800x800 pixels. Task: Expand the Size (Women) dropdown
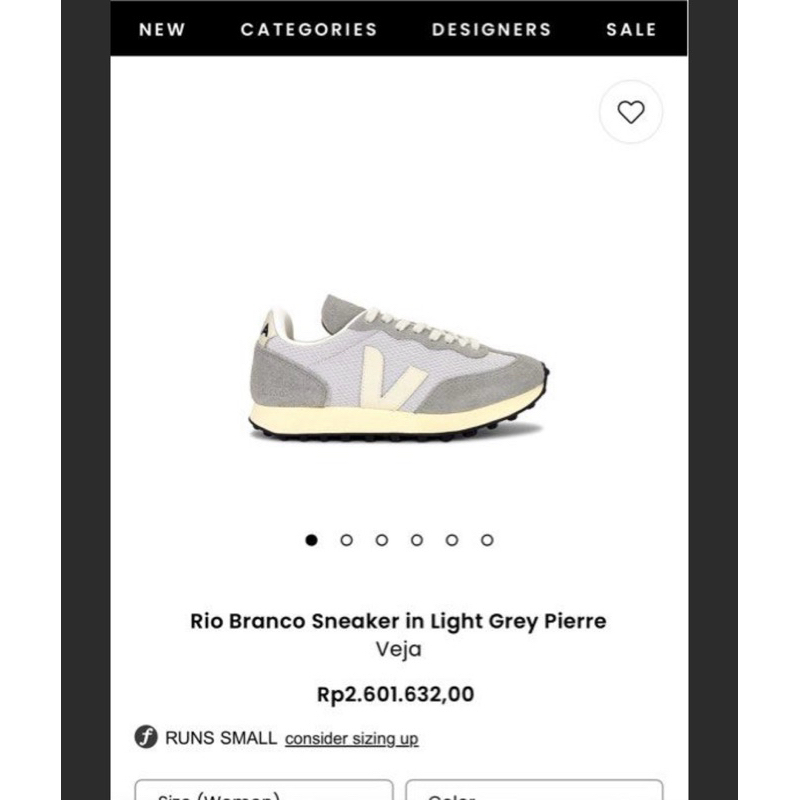264,791
